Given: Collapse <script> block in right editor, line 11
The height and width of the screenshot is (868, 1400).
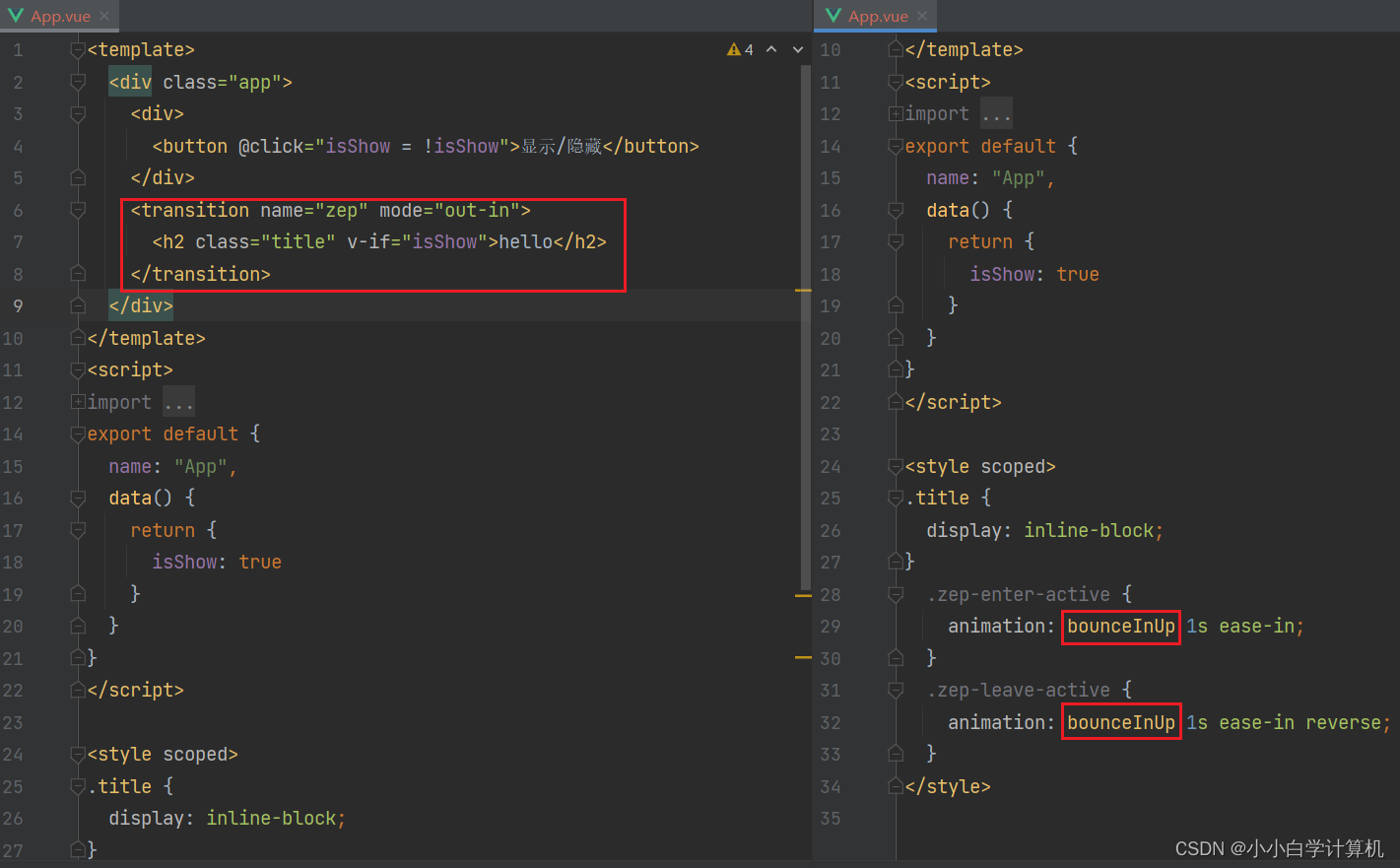Looking at the screenshot, I should click(896, 82).
